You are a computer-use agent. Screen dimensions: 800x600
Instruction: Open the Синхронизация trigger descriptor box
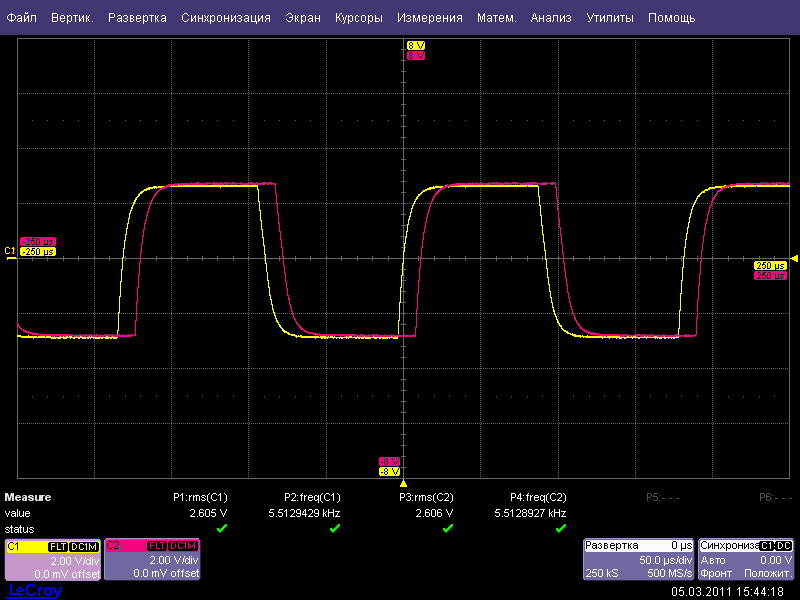[x=747, y=559]
